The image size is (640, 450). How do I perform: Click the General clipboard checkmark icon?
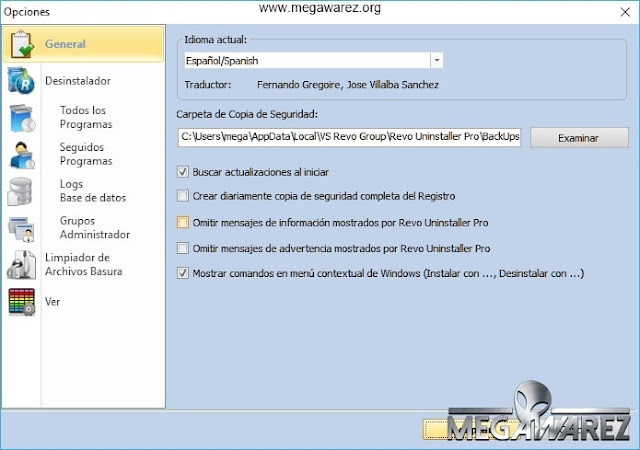click(x=22, y=44)
